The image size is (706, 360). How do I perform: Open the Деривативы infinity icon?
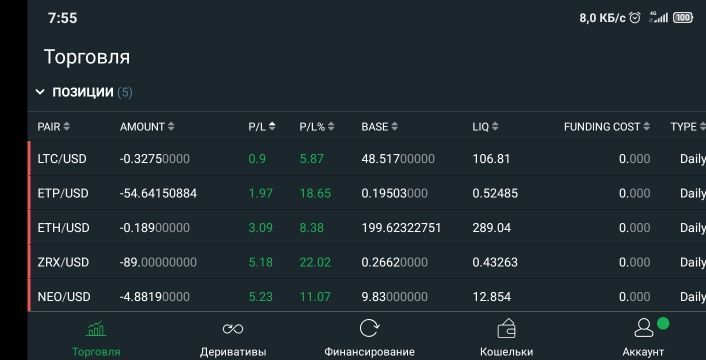[233, 329]
